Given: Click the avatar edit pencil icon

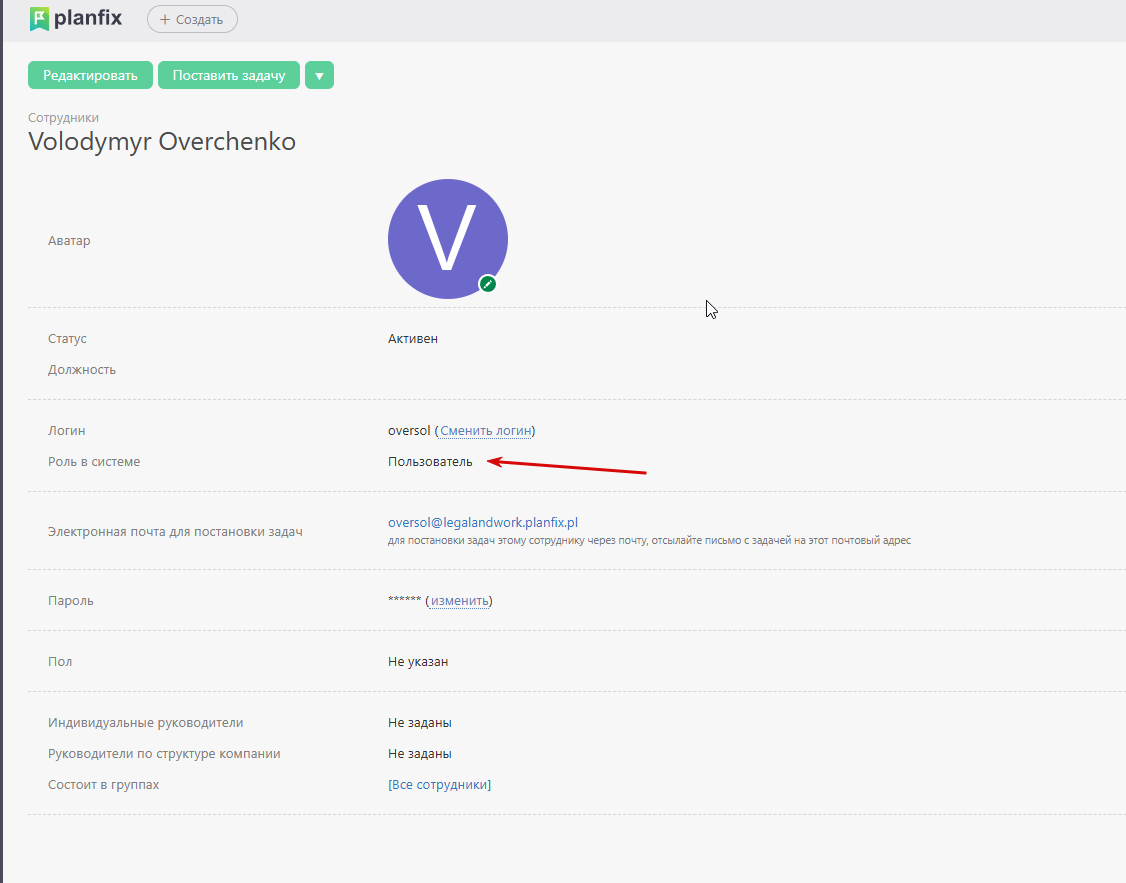Looking at the screenshot, I should pos(488,284).
